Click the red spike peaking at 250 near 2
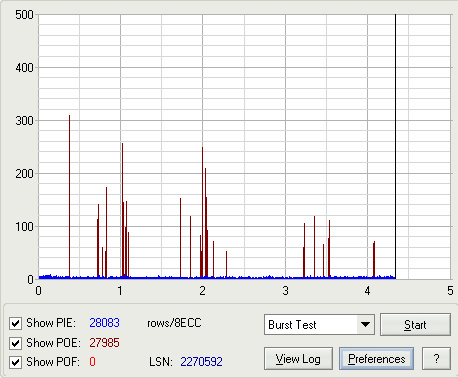Image resolution: width=458 pixels, height=378 pixels. (202, 212)
